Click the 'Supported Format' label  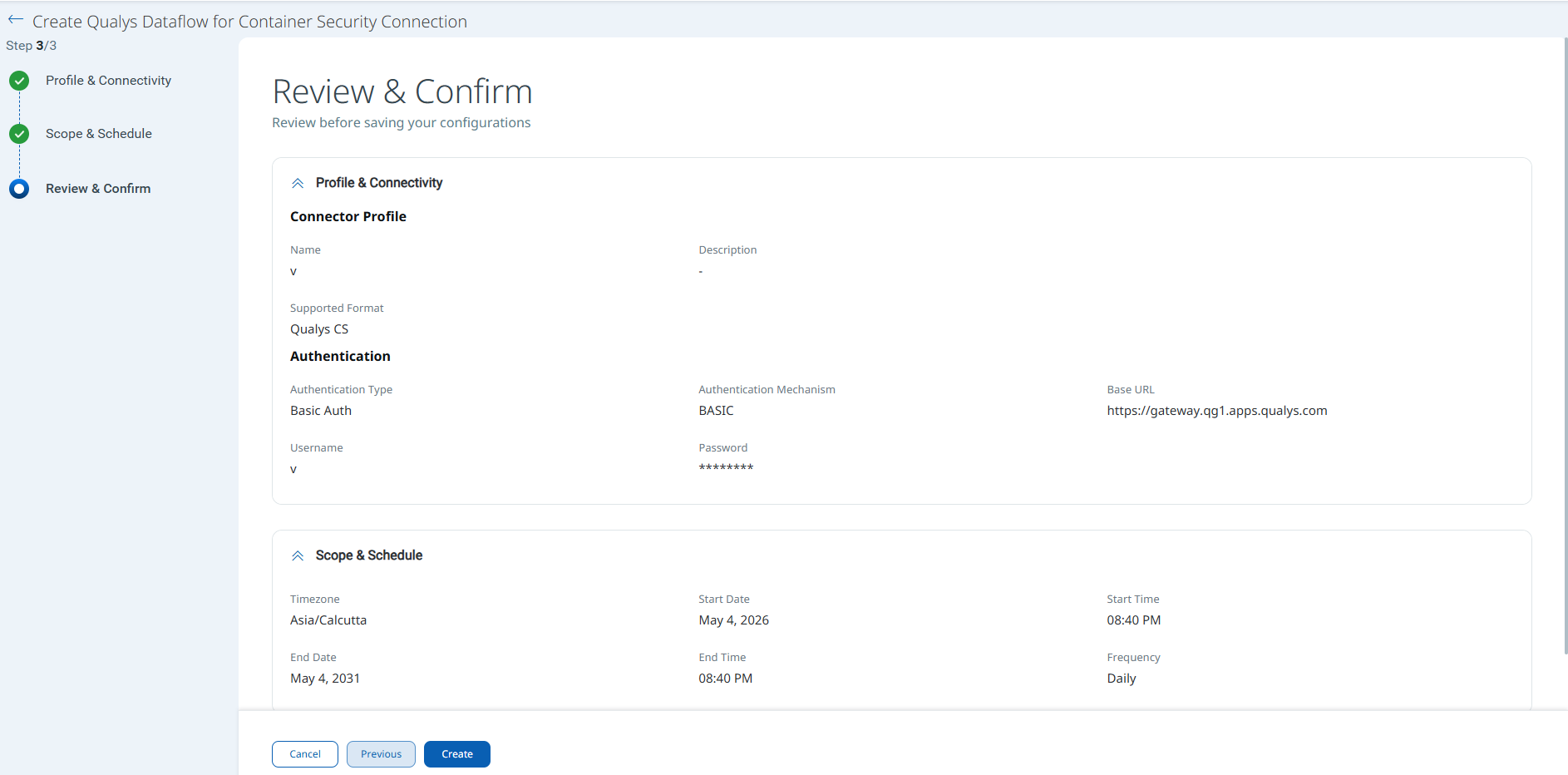tap(337, 308)
